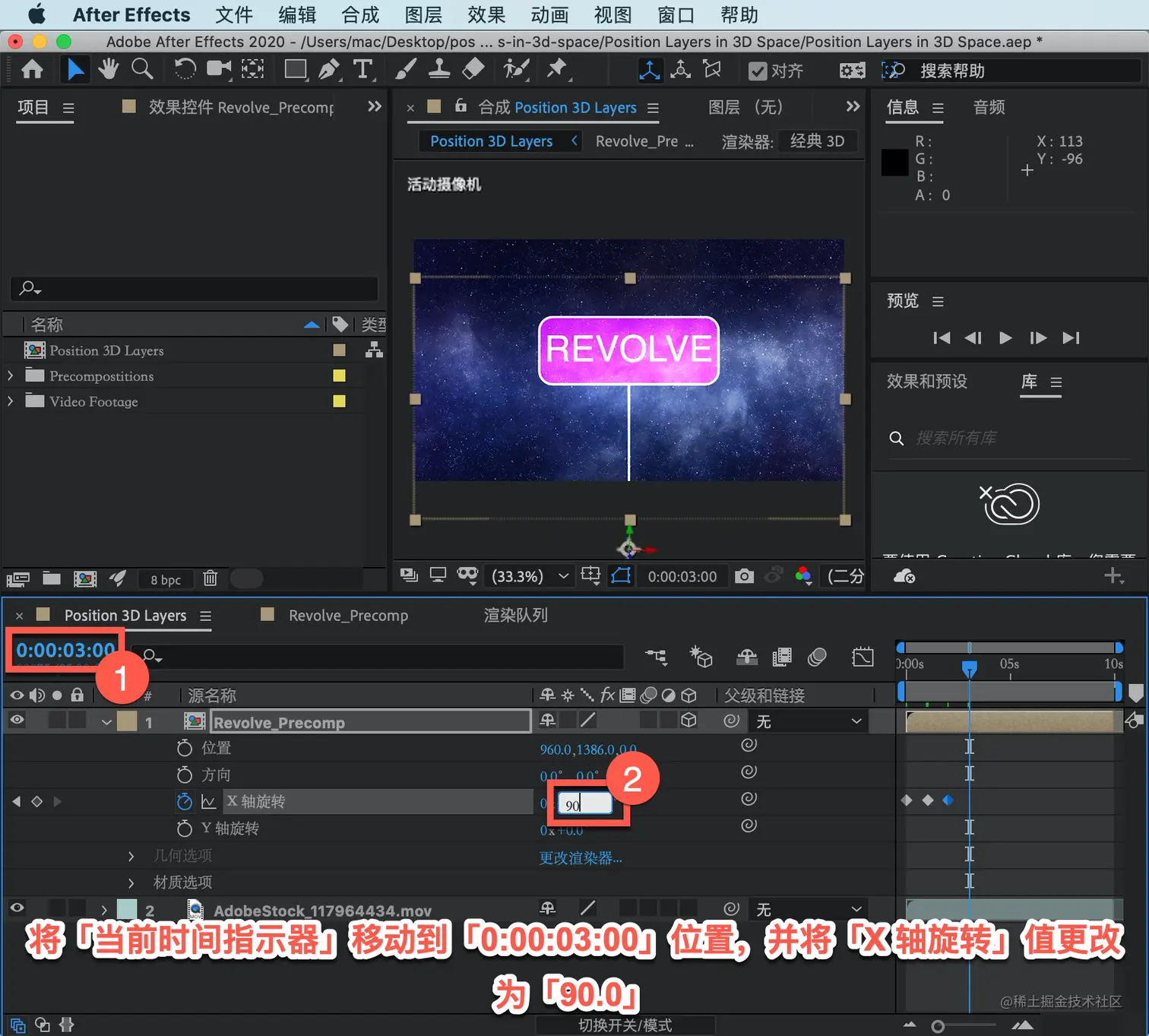The height and width of the screenshot is (1036, 1149).
Task: Expand the AdobeStock_117964434.mov layer
Action: (104, 909)
